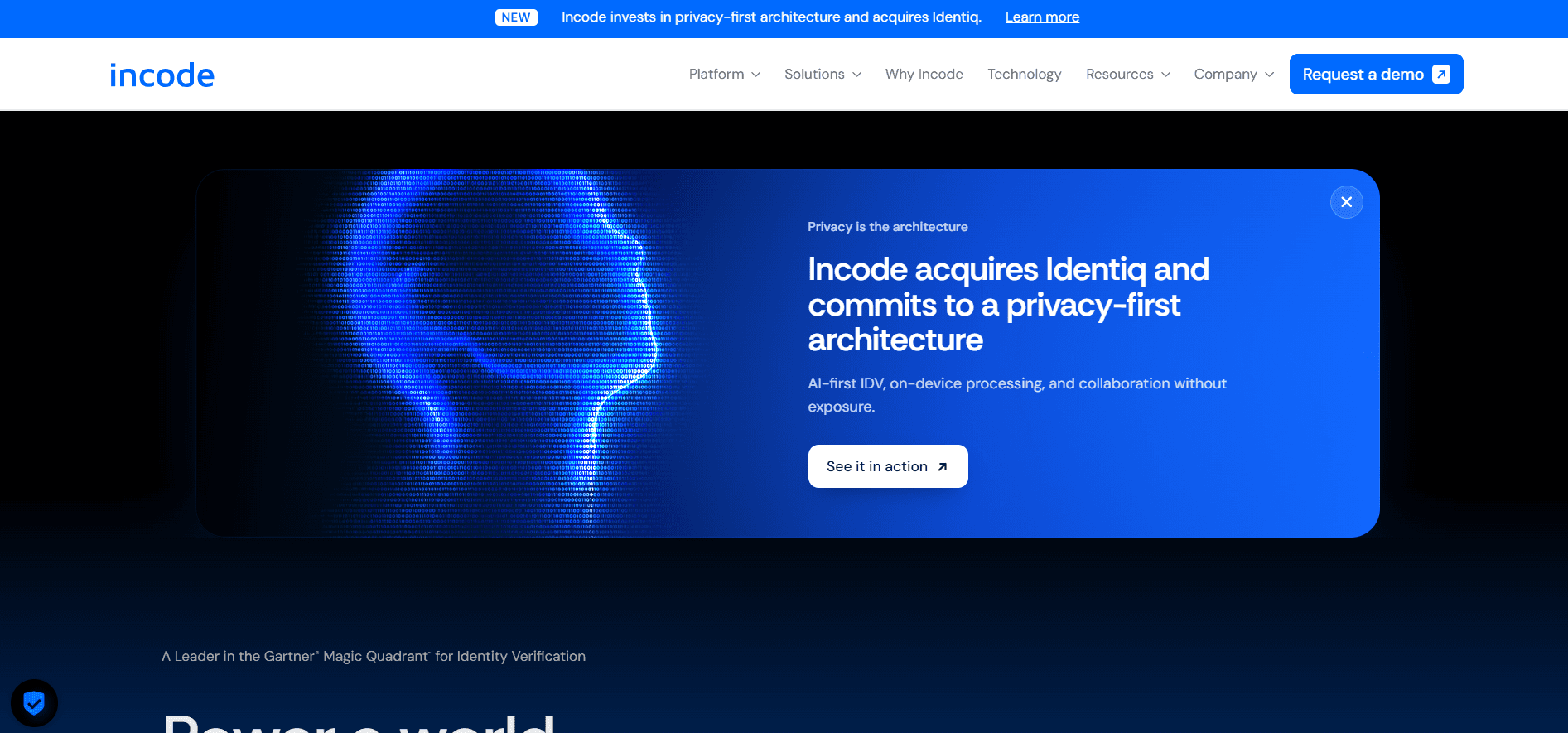
Task: Expand the Resources menu
Action: [x=1128, y=75]
